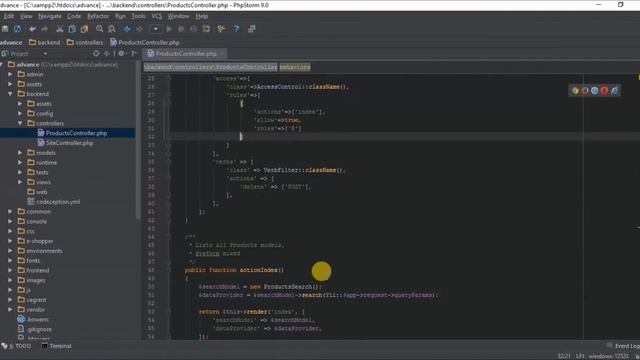Open Project panel gear settings

coord(121,53)
